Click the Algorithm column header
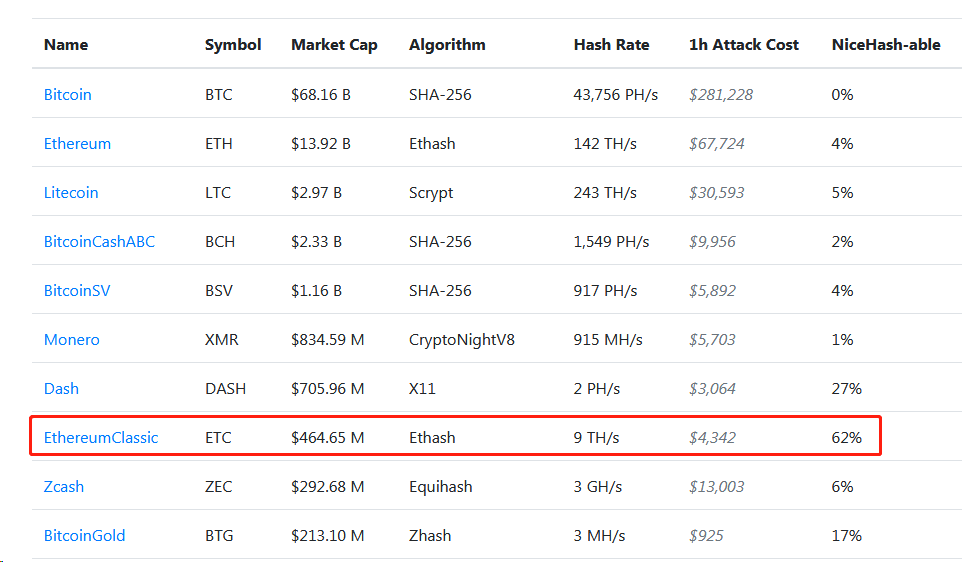The image size is (969, 562). [x=447, y=45]
